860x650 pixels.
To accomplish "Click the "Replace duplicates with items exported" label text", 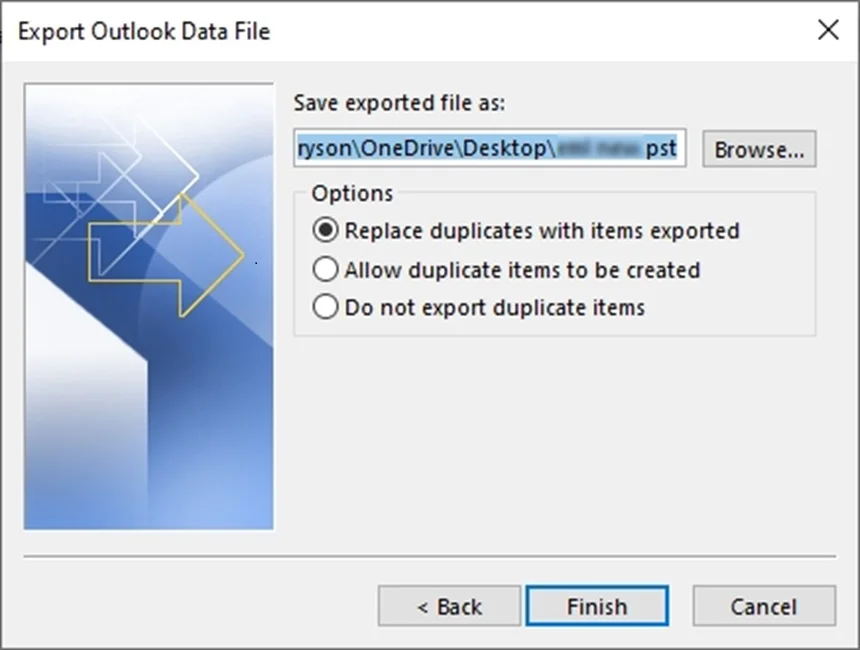I will point(542,231).
